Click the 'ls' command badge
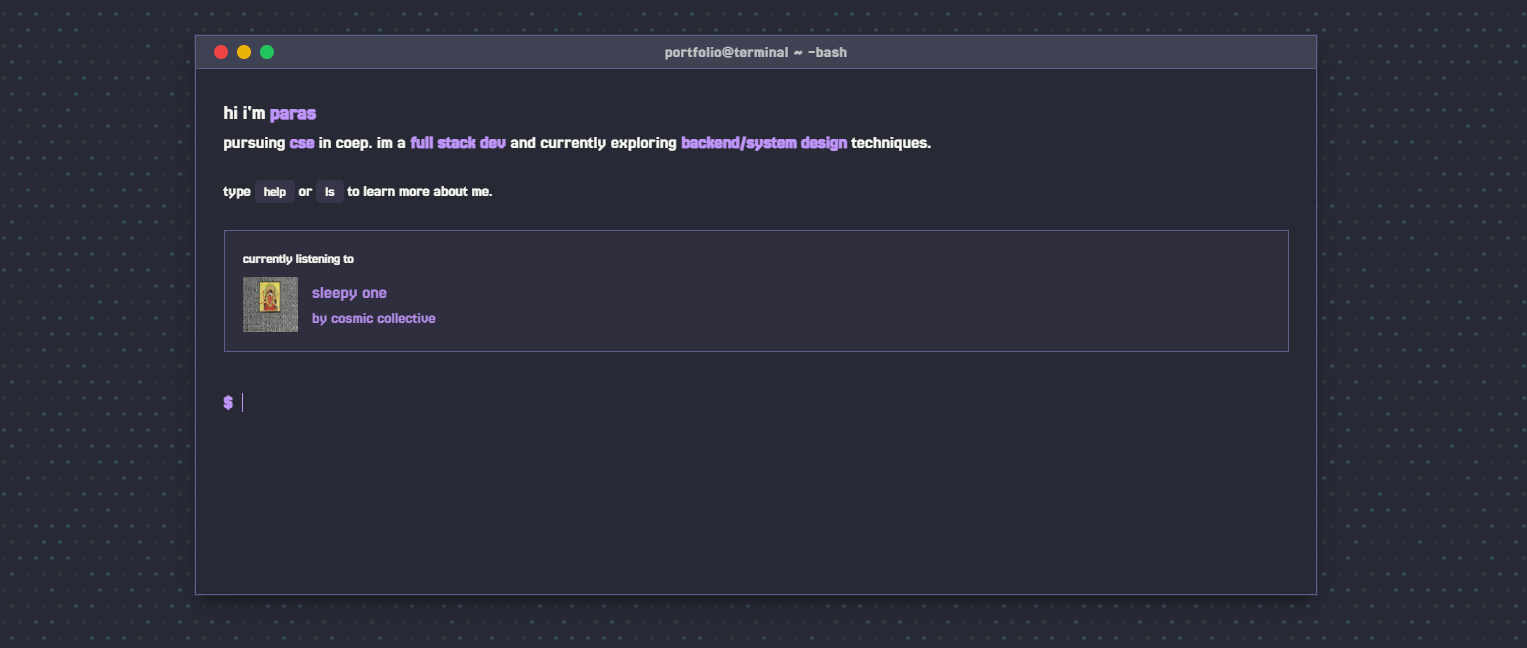Image resolution: width=1527 pixels, height=648 pixels. (x=330, y=191)
